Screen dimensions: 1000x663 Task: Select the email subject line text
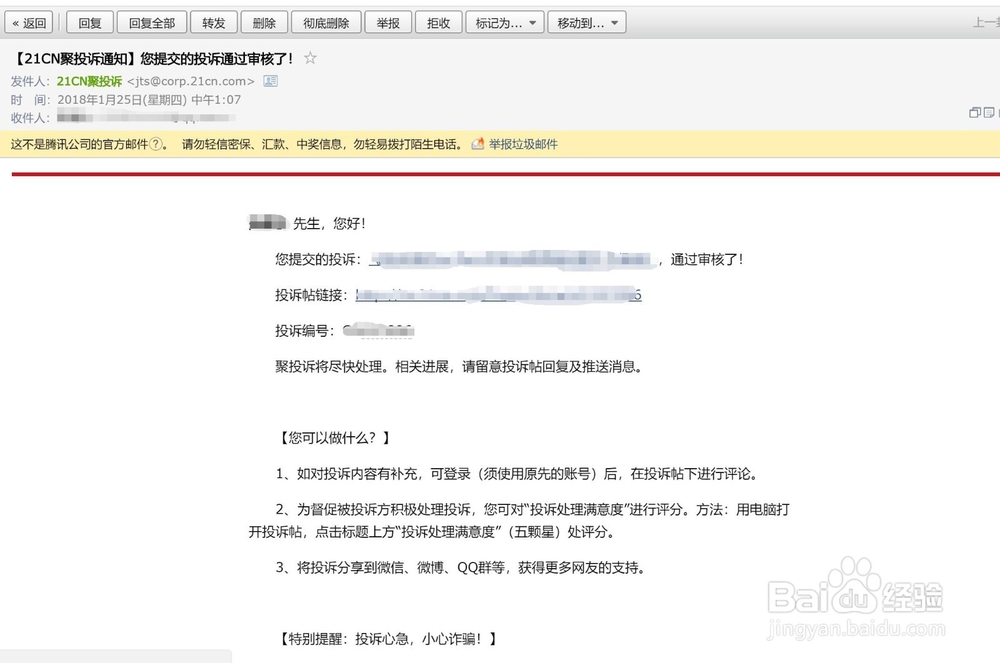pyautogui.click(x=153, y=59)
